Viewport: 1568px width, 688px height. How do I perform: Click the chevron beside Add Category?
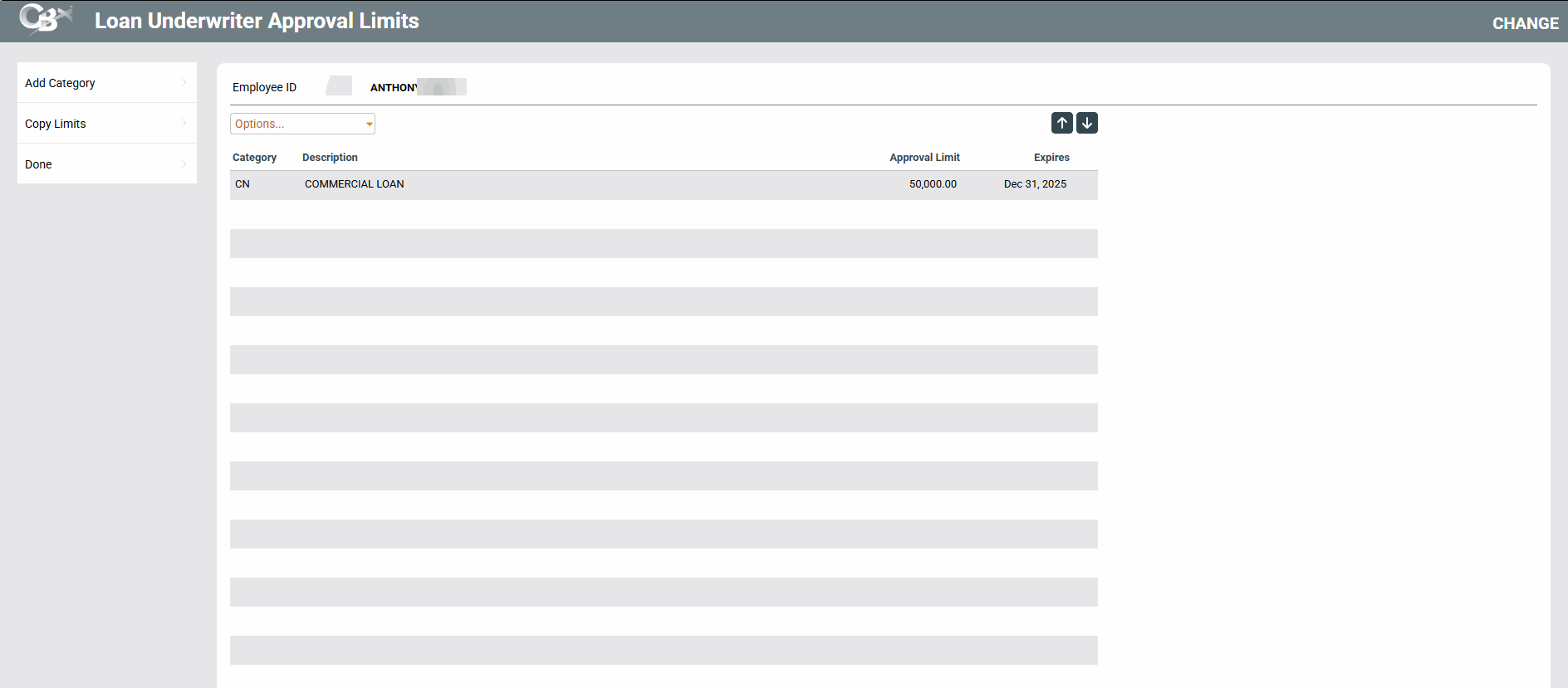[184, 82]
